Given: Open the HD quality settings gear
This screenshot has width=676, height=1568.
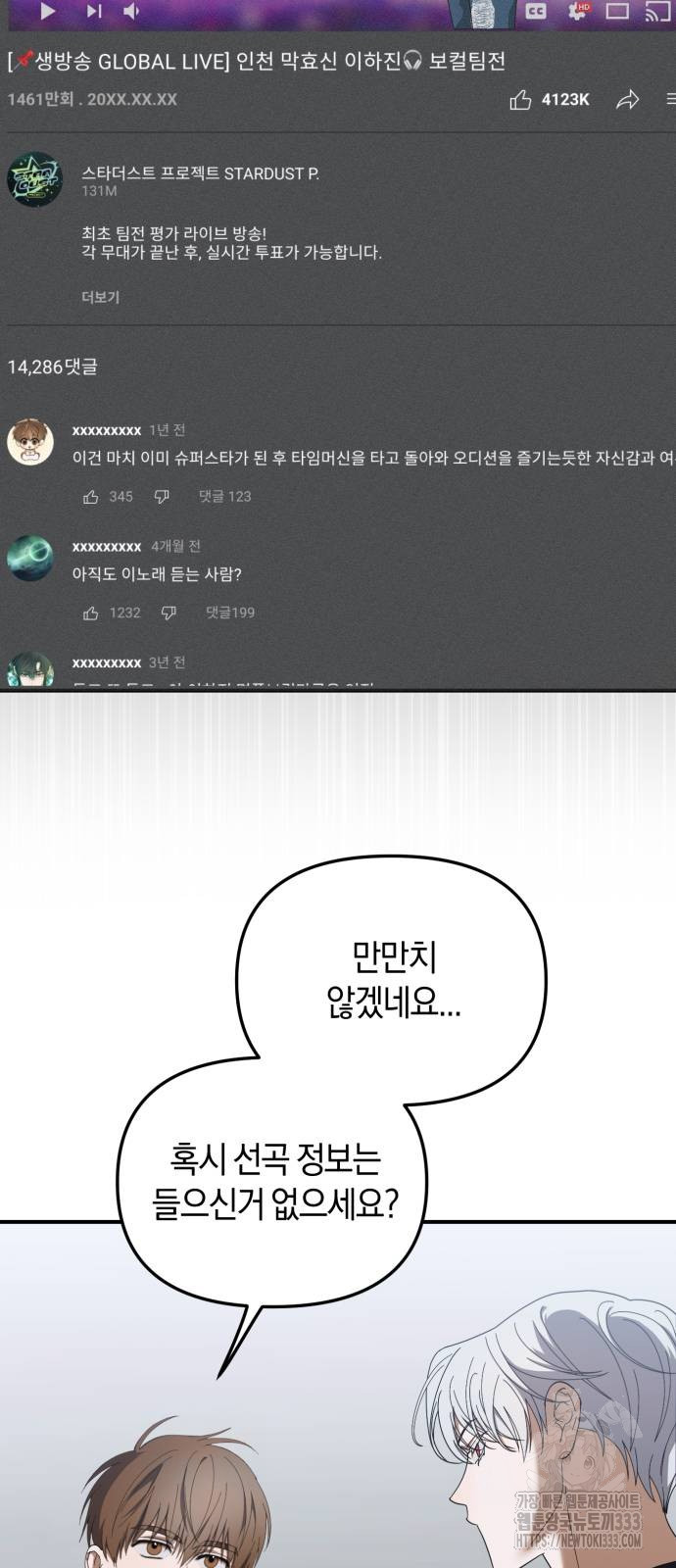Looking at the screenshot, I should click(x=578, y=11).
